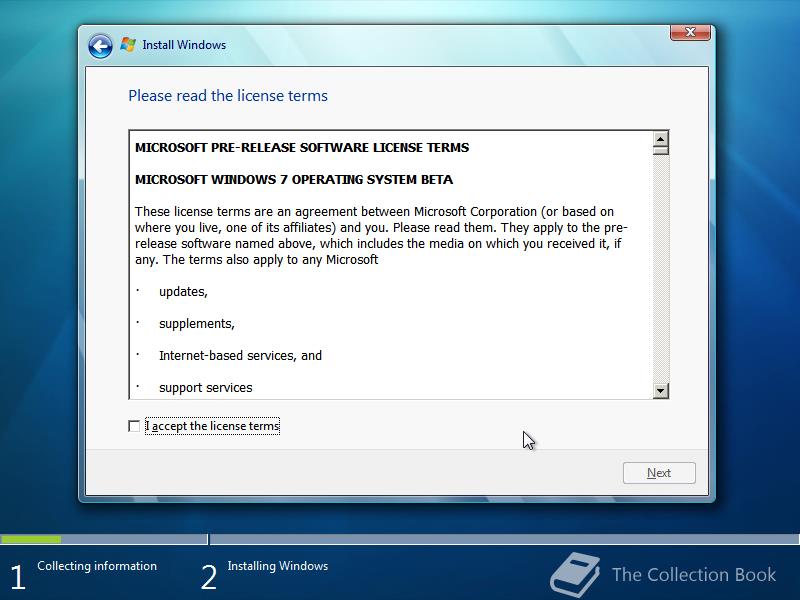This screenshot has height=600, width=800.
Task: Click the green setup progress bar
Action: (x=31, y=539)
